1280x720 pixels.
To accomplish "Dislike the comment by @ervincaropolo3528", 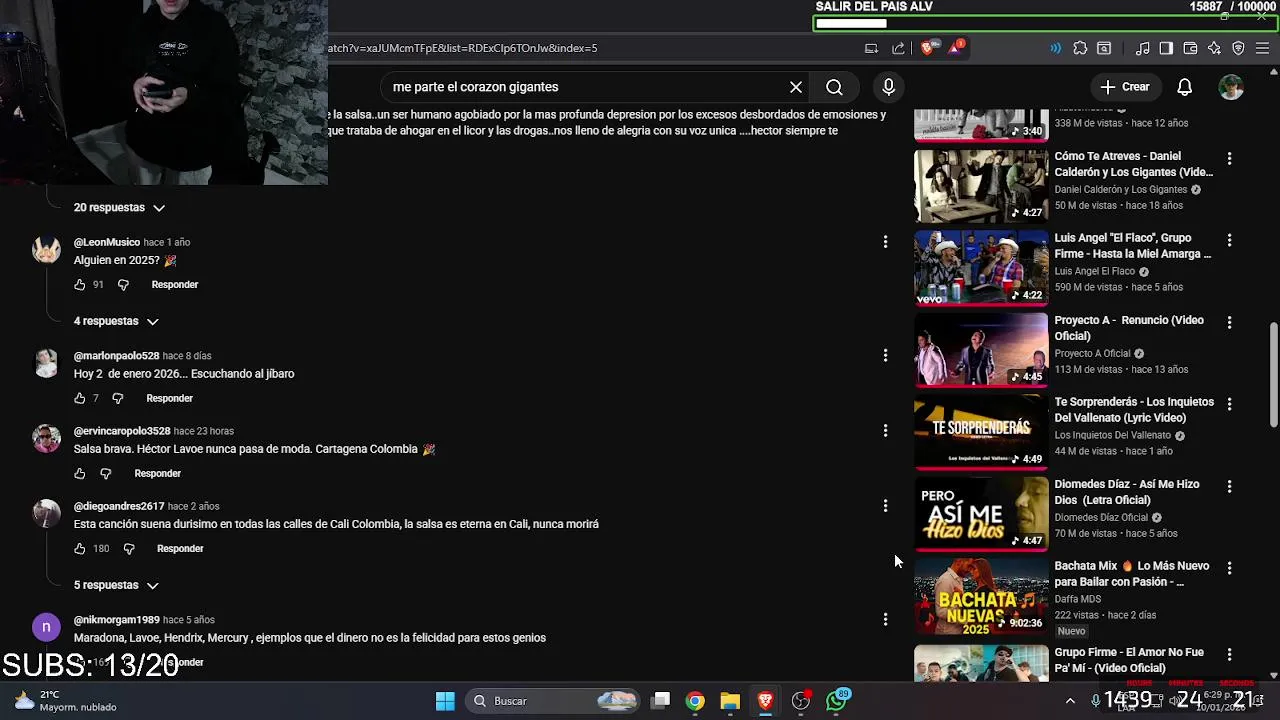I will coord(106,473).
